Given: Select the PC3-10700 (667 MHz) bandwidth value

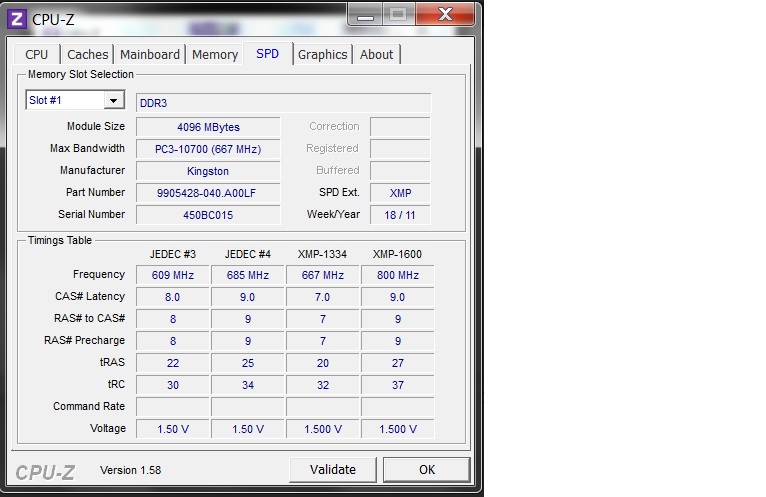Looking at the screenshot, I should click(208, 149).
